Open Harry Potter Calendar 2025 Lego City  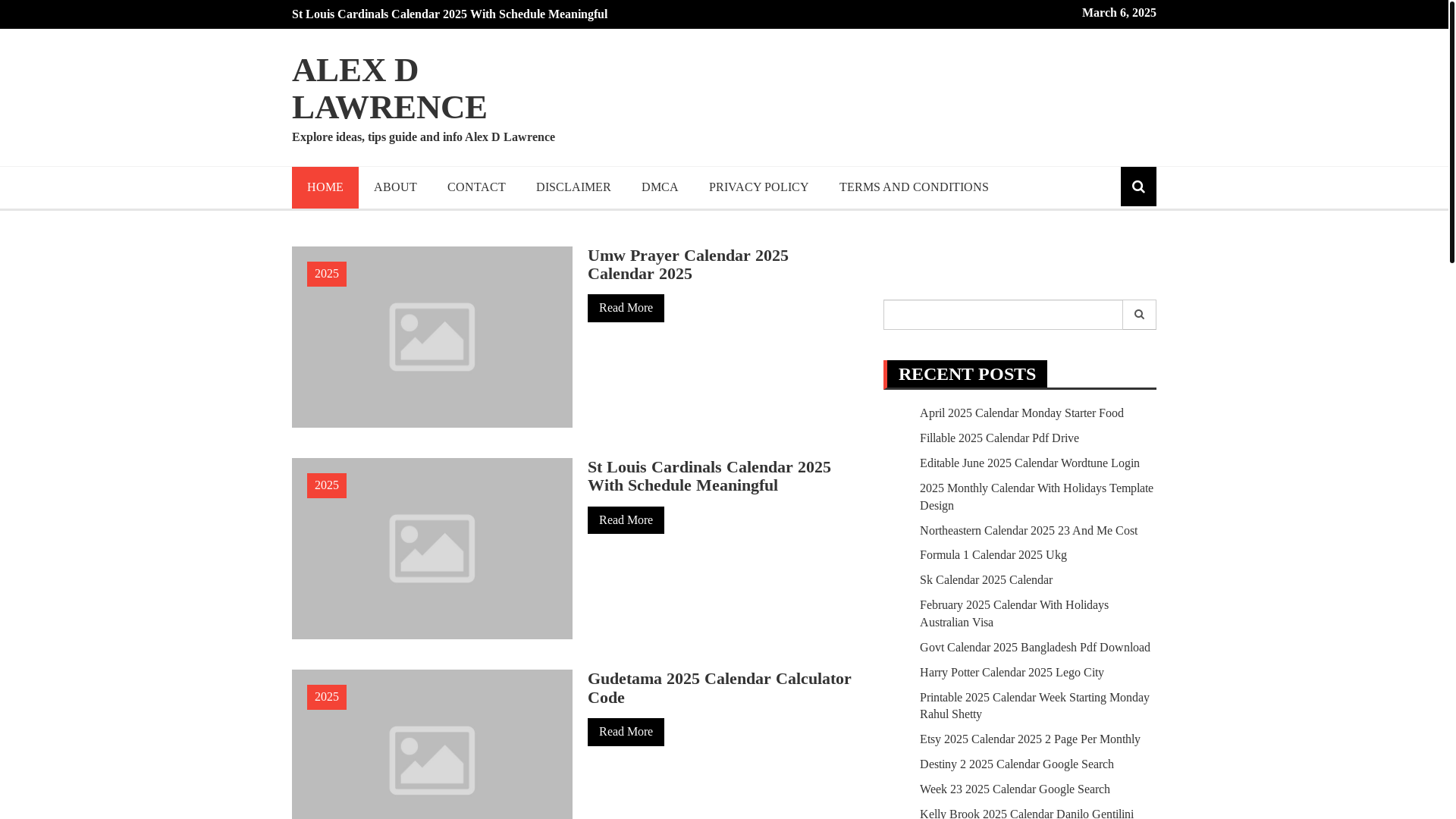click(x=1012, y=673)
